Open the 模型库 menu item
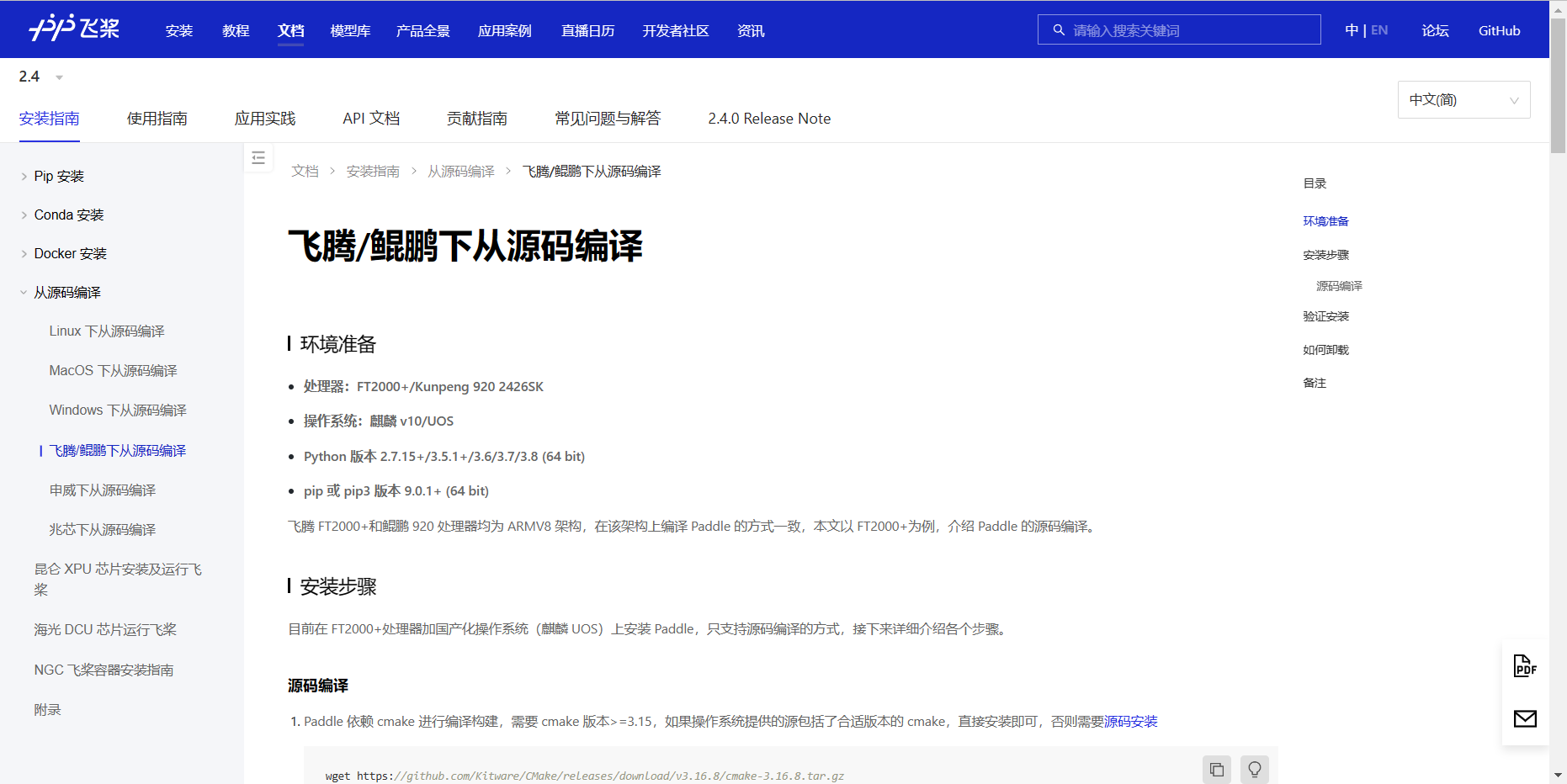Viewport: 1567px width, 784px height. 351,30
